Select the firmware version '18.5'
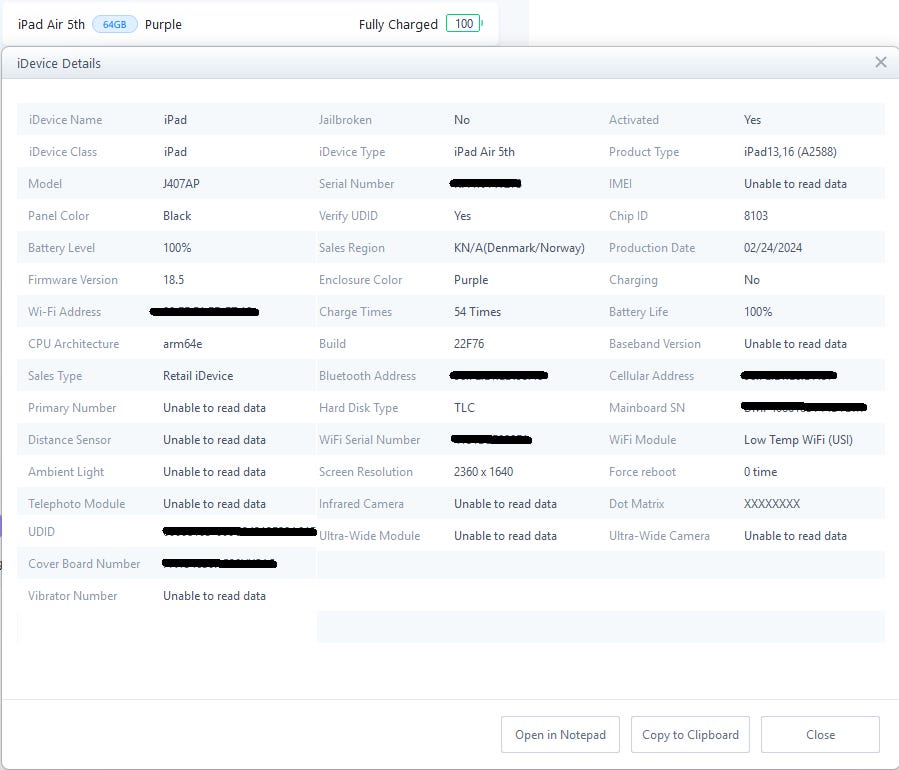This screenshot has width=899, height=770. [x=174, y=280]
